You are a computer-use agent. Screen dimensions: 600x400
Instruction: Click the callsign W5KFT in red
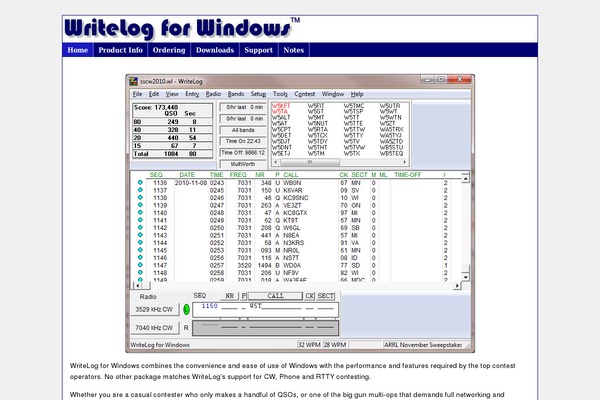[281, 106]
